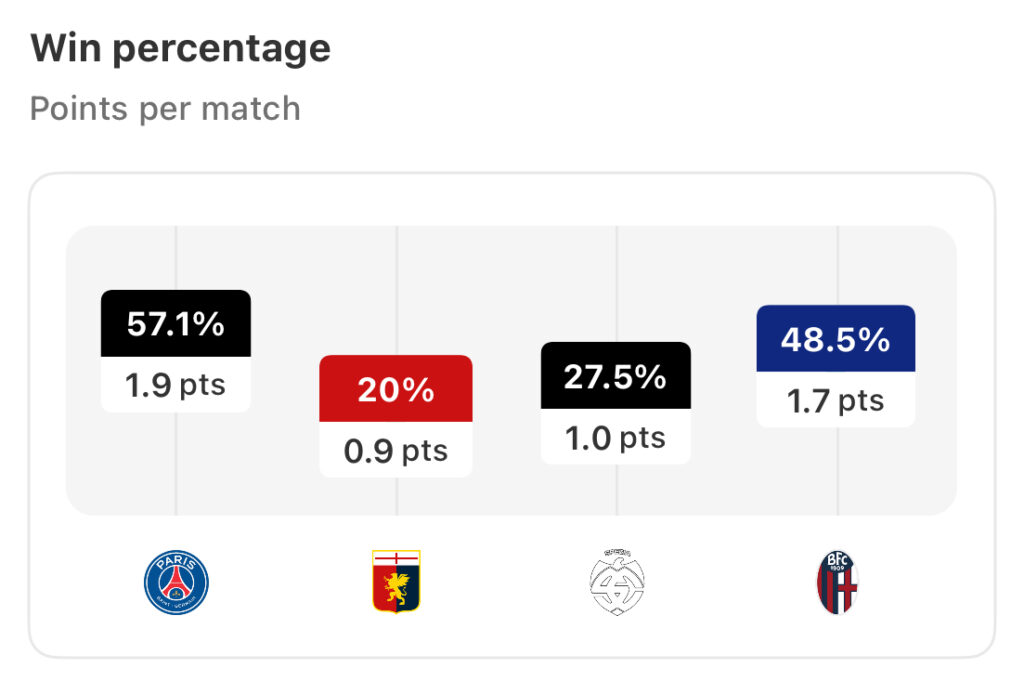Image resolution: width=1024 pixels, height=681 pixels.
Task: Click the grey chart background area
Action: pos(511,274)
